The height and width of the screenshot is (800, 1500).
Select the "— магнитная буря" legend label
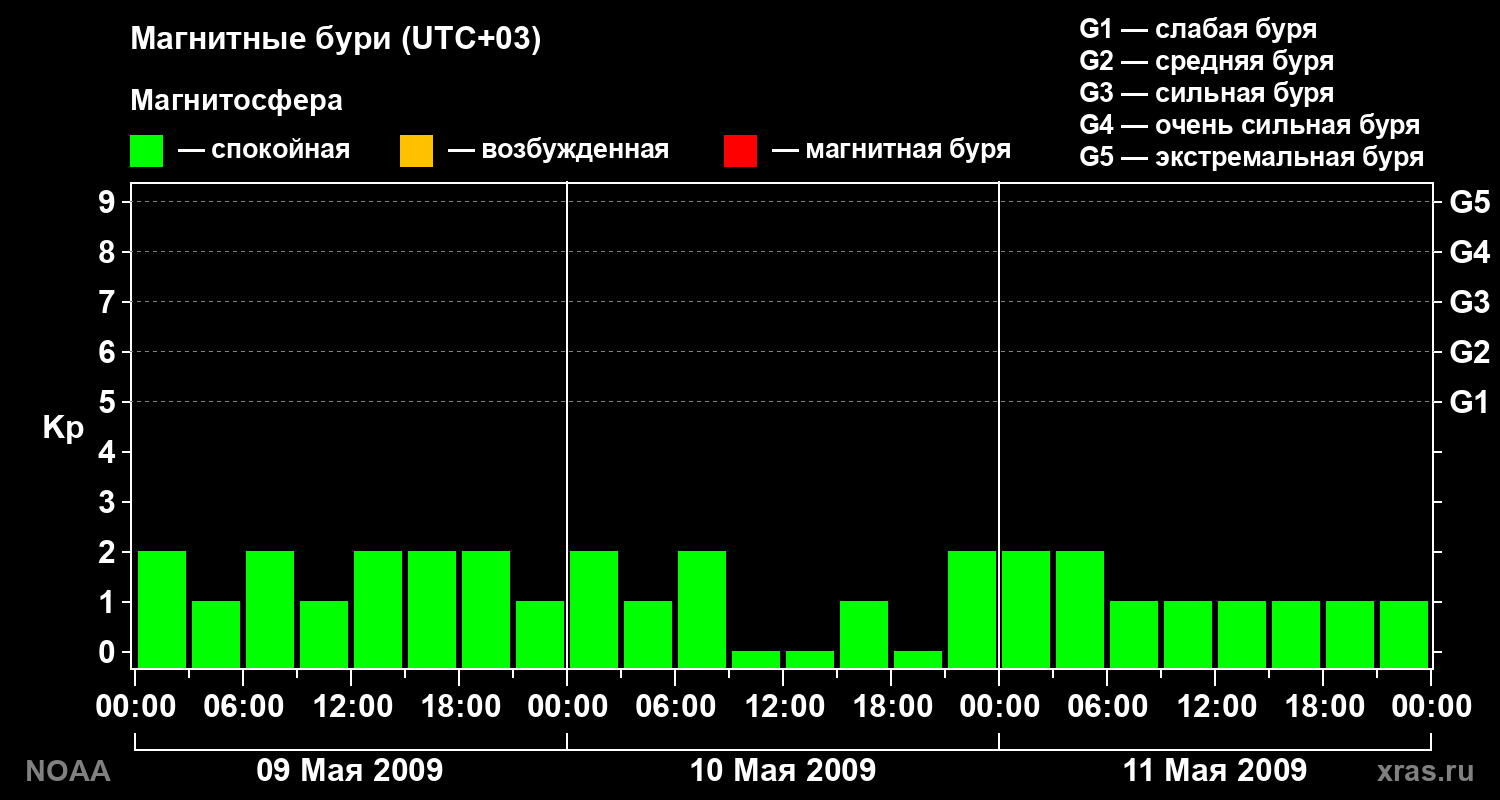[x=892, y=151]
